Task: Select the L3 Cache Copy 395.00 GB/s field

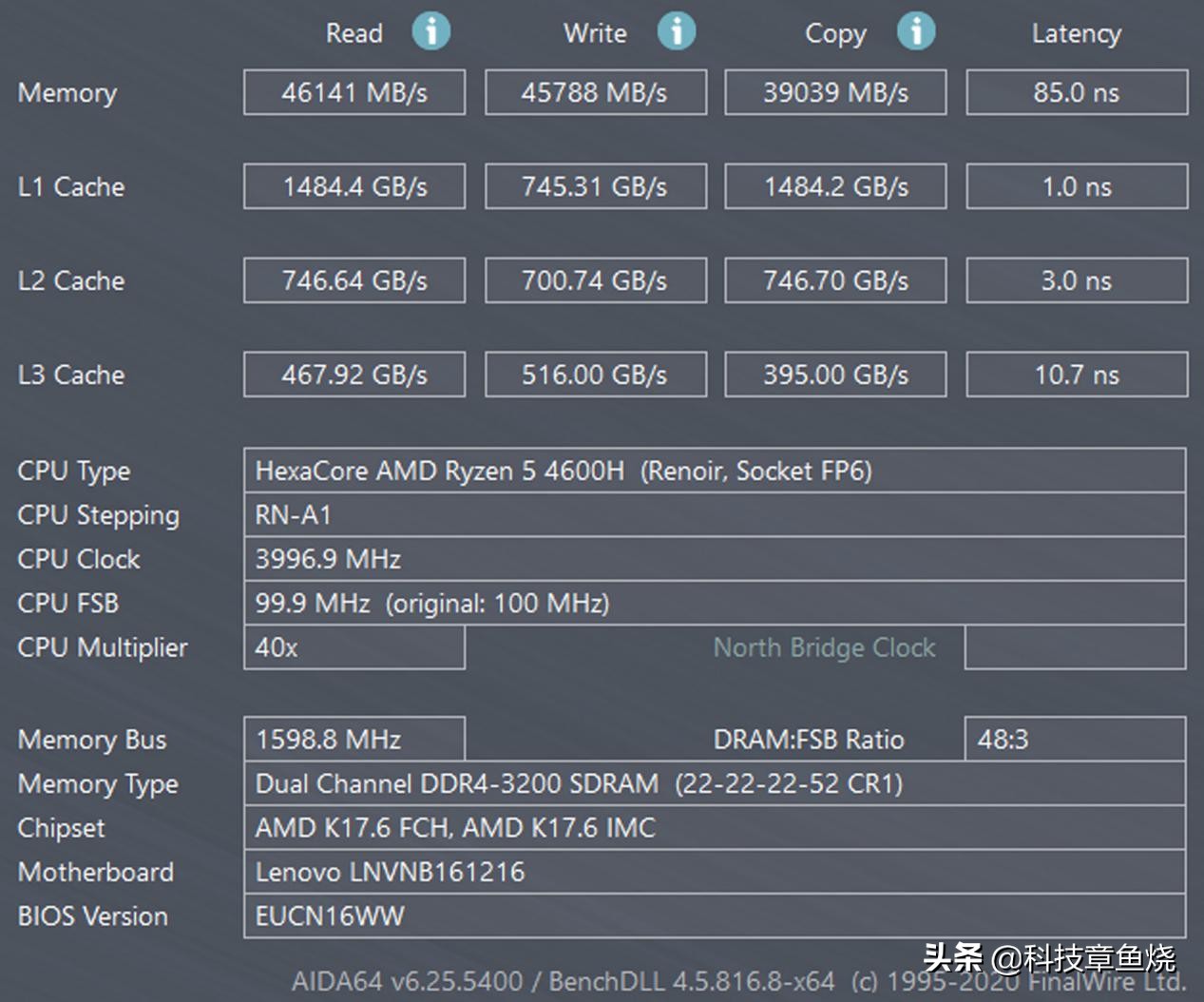Action: (835, 375)
